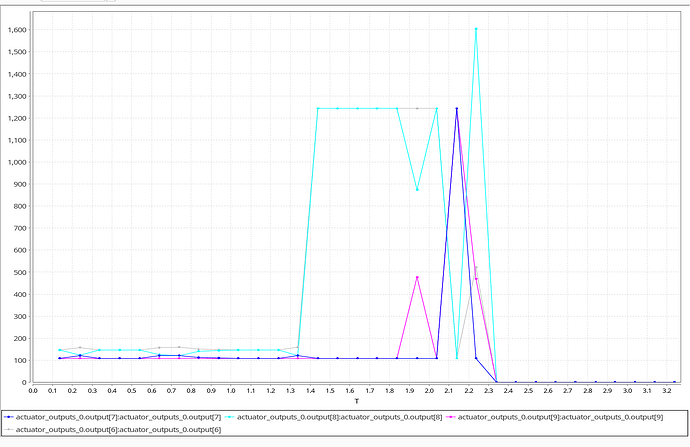Click the gray output[6] legend marker
This screenshot has width=690, height=447.
9,429
